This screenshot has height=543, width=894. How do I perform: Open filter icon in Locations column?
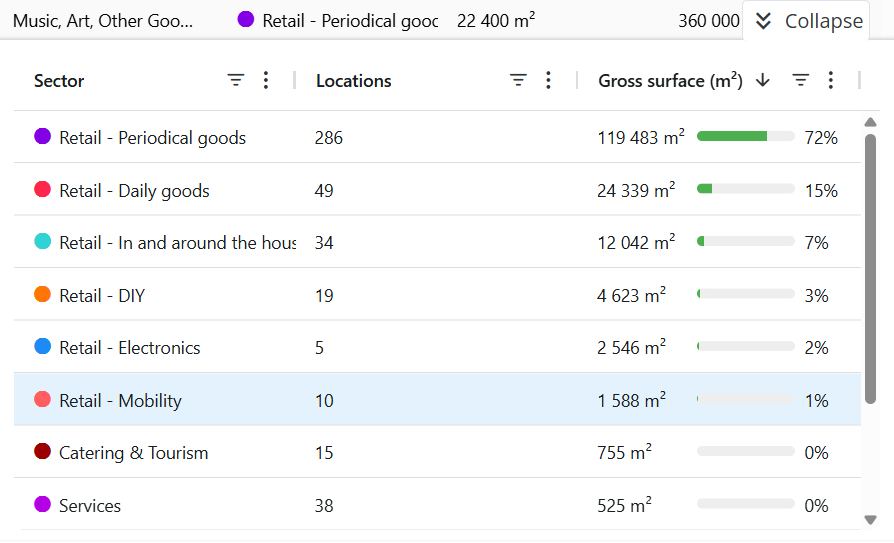518,81
